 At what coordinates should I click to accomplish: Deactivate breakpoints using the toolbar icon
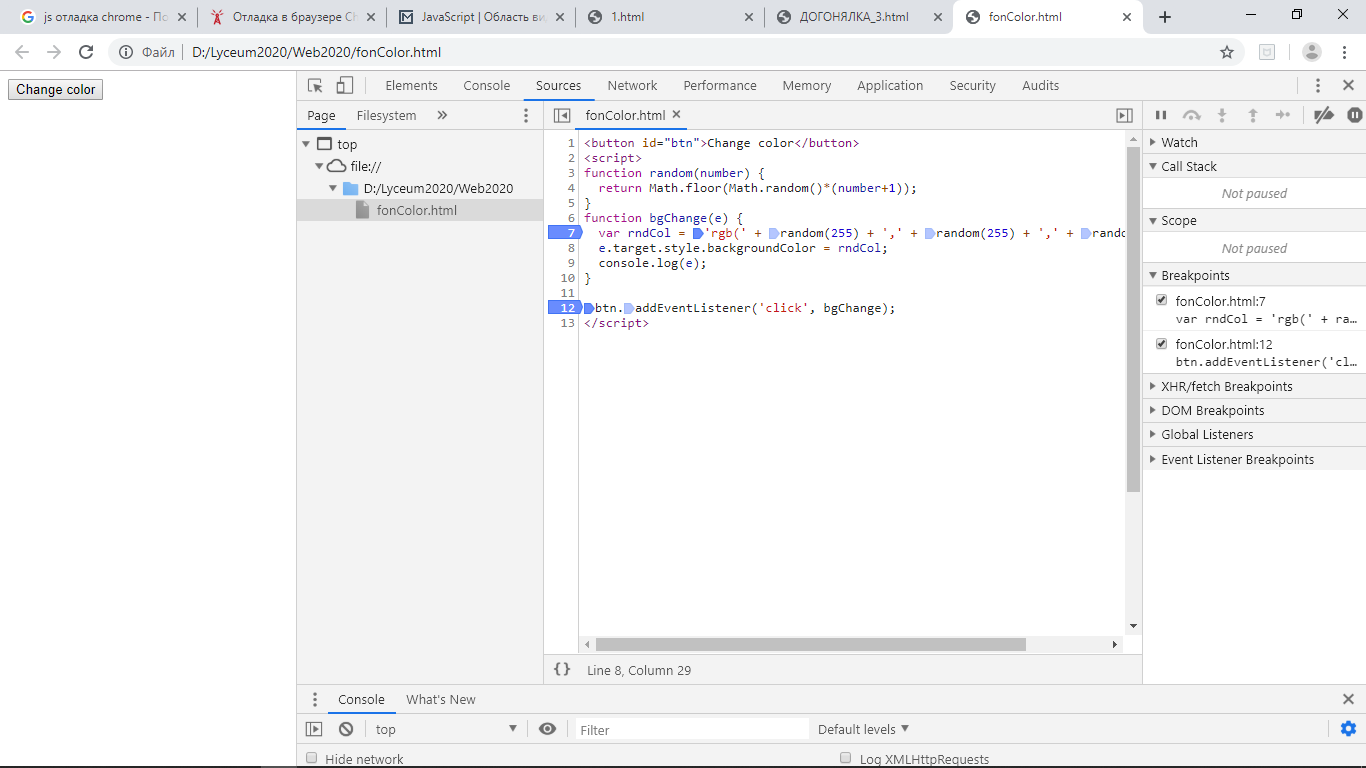[1324, 116]
